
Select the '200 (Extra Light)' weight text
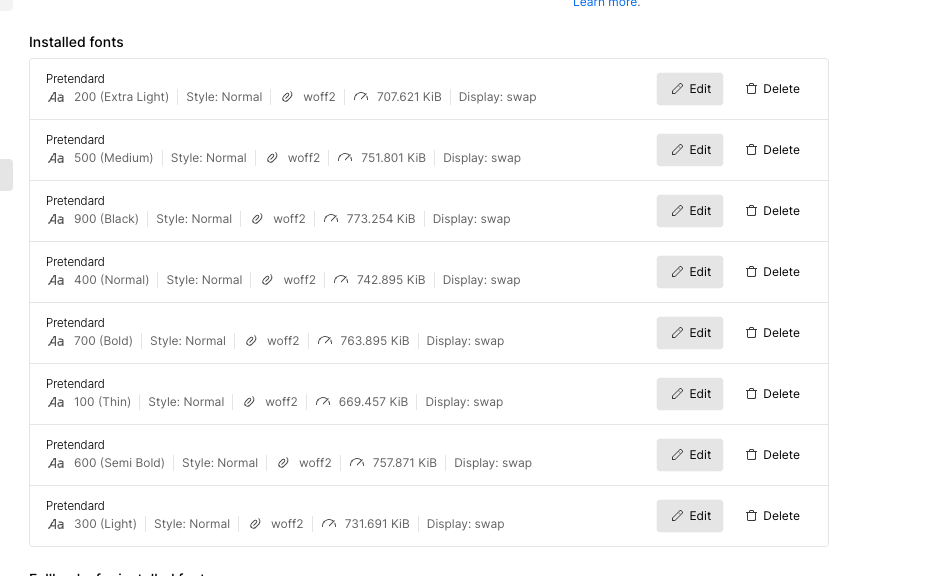pos(121,97)
